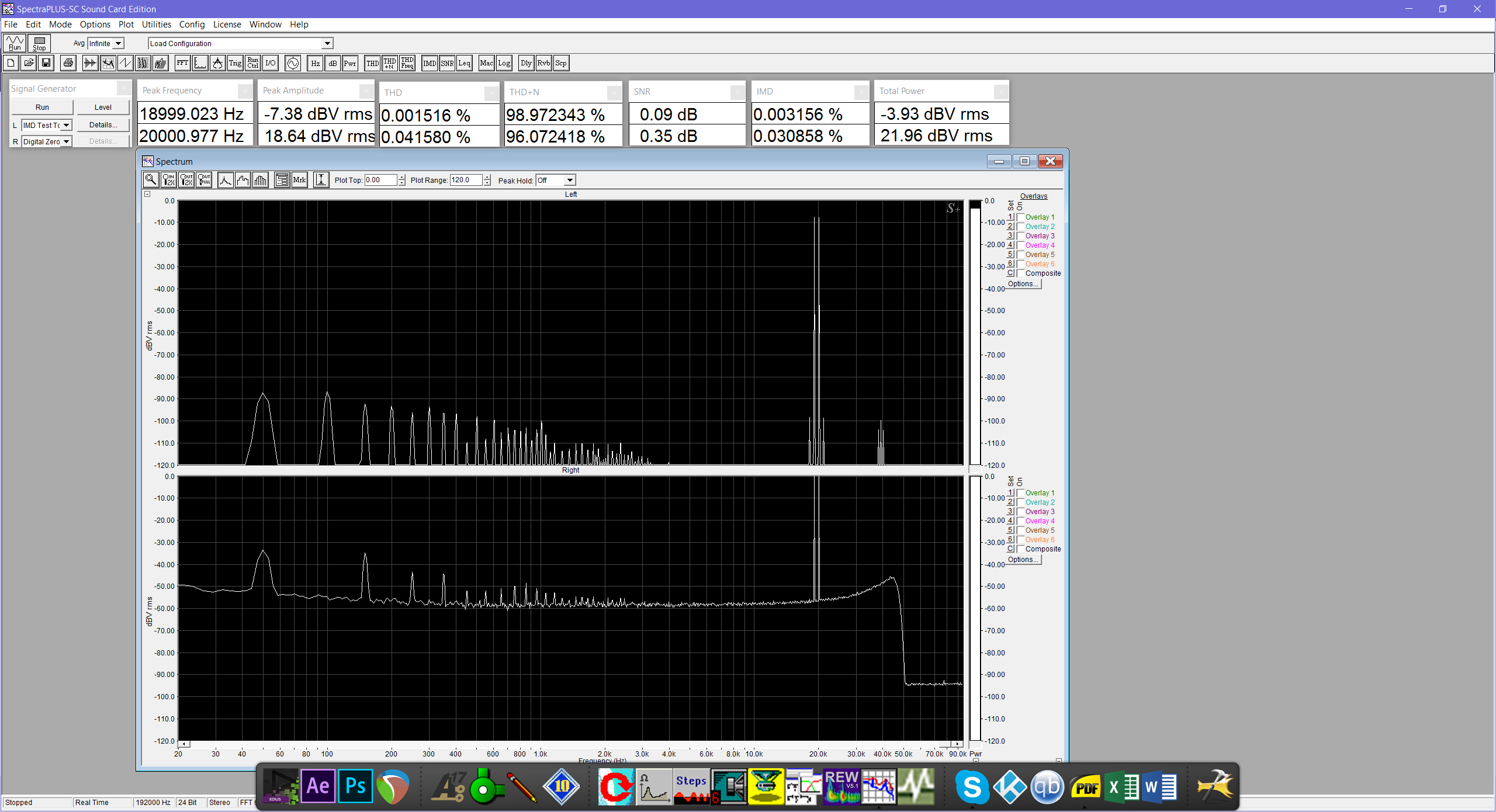This screenshot has height=812, width=1496.
Task: Enable Composite checkbox on Right plot
Action: click(x=1020, y=549)
